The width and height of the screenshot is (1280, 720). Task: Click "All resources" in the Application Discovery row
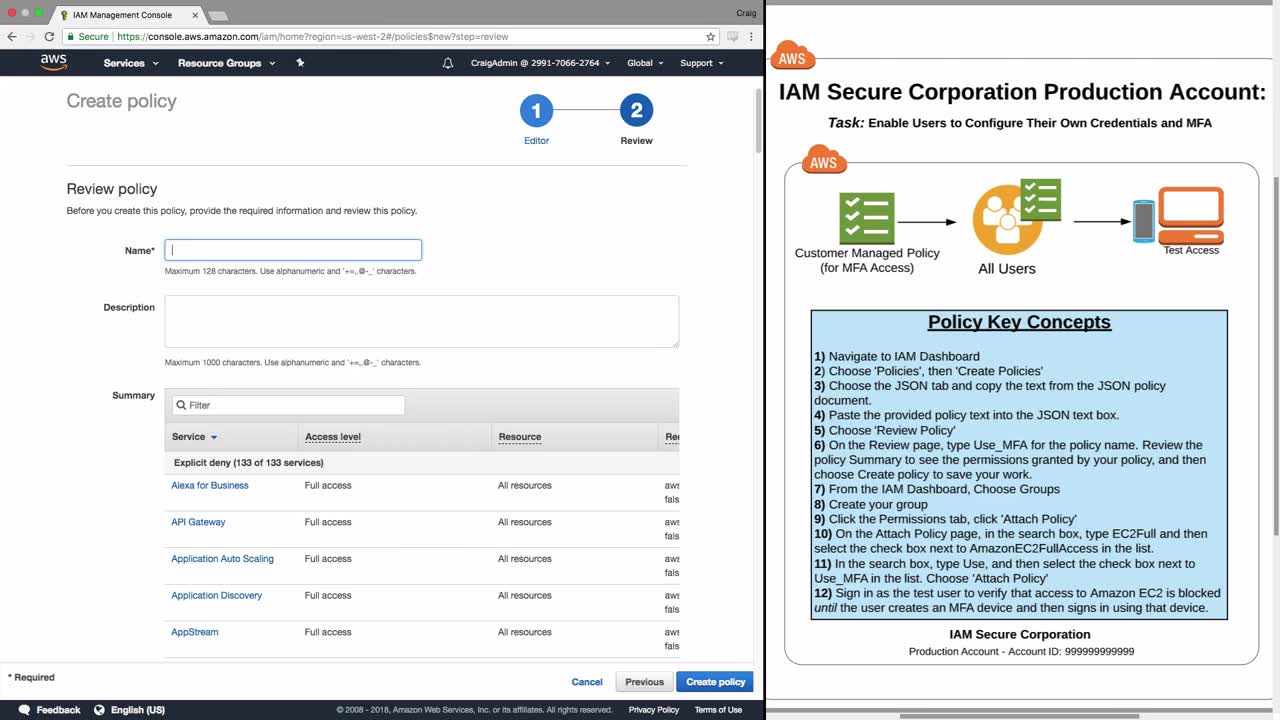pyautogui.click(x=525, y=596)
